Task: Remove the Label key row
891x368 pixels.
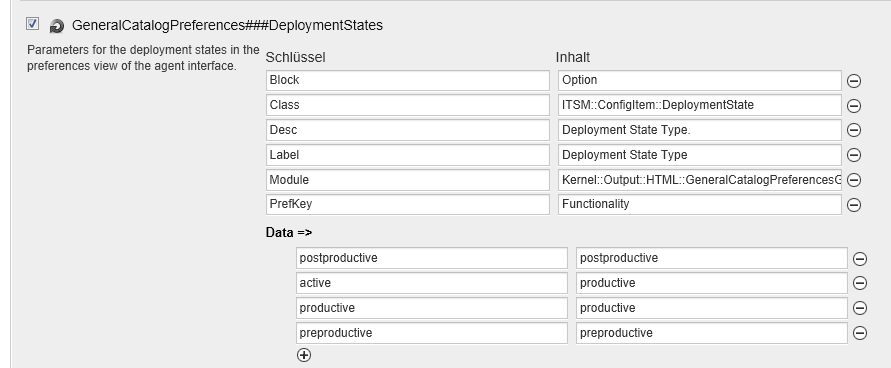Action: coord(853,155)
